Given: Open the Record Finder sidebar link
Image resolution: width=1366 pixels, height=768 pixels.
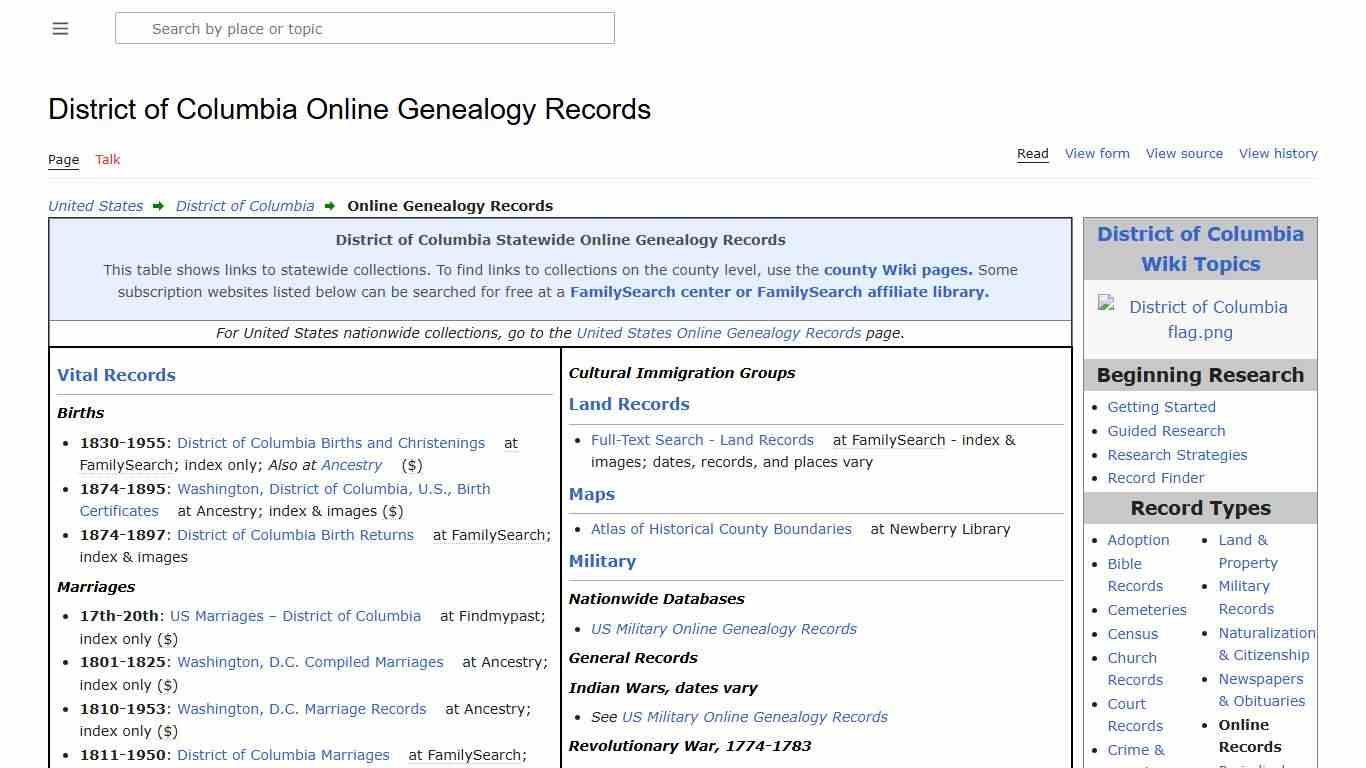Looking at the screenshot, I should coord(1155,478).
